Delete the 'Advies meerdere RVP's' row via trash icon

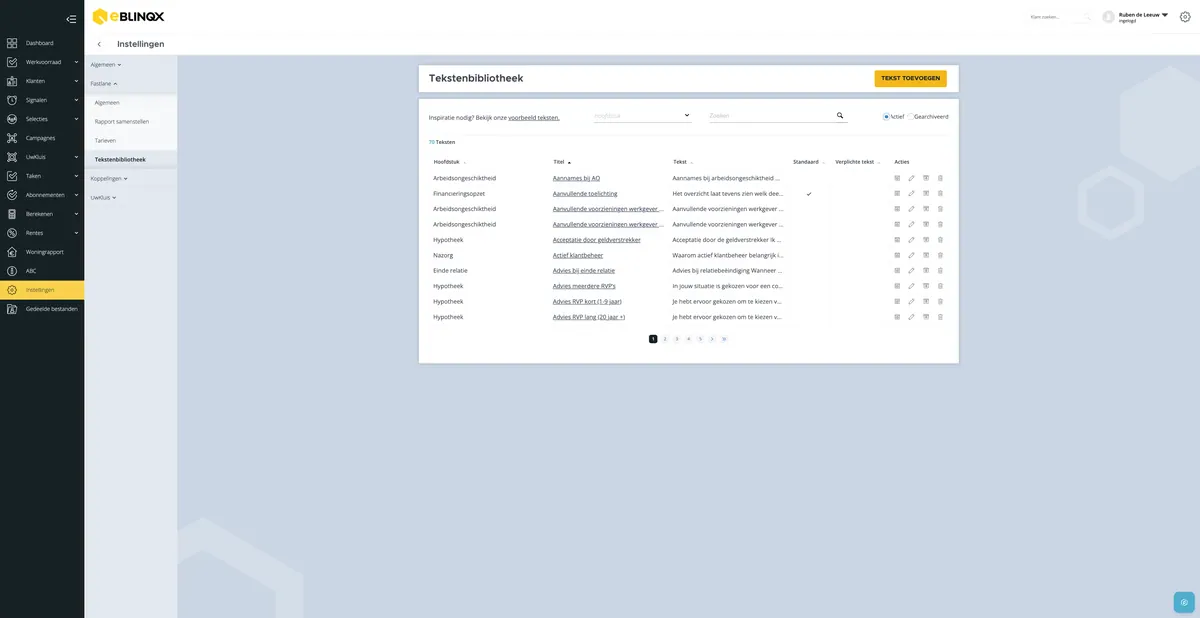click(940, 286)
